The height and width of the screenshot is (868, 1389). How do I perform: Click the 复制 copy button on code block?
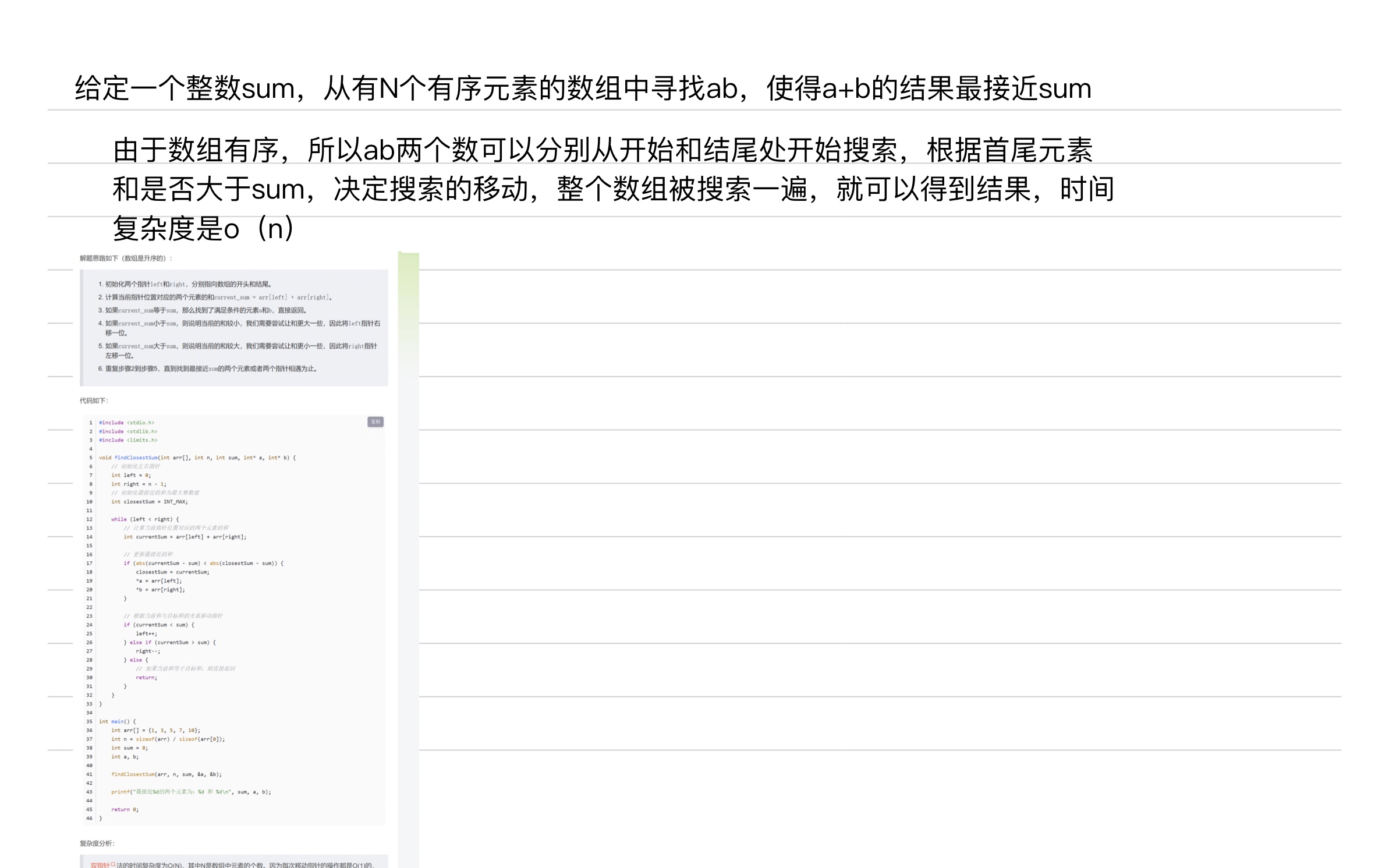point(375,421)
